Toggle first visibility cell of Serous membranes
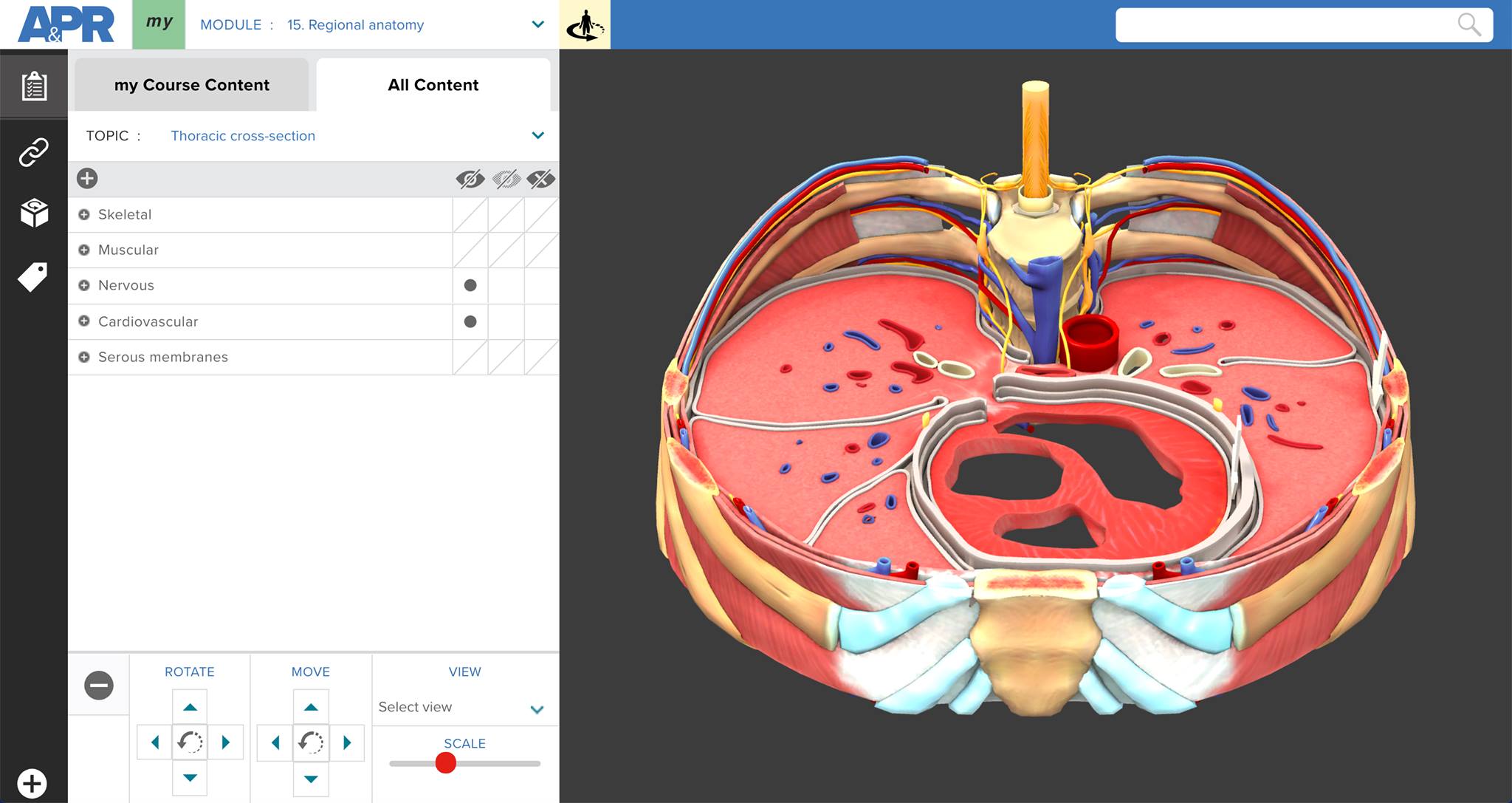The image size is (1512, 803). (470, 358)
